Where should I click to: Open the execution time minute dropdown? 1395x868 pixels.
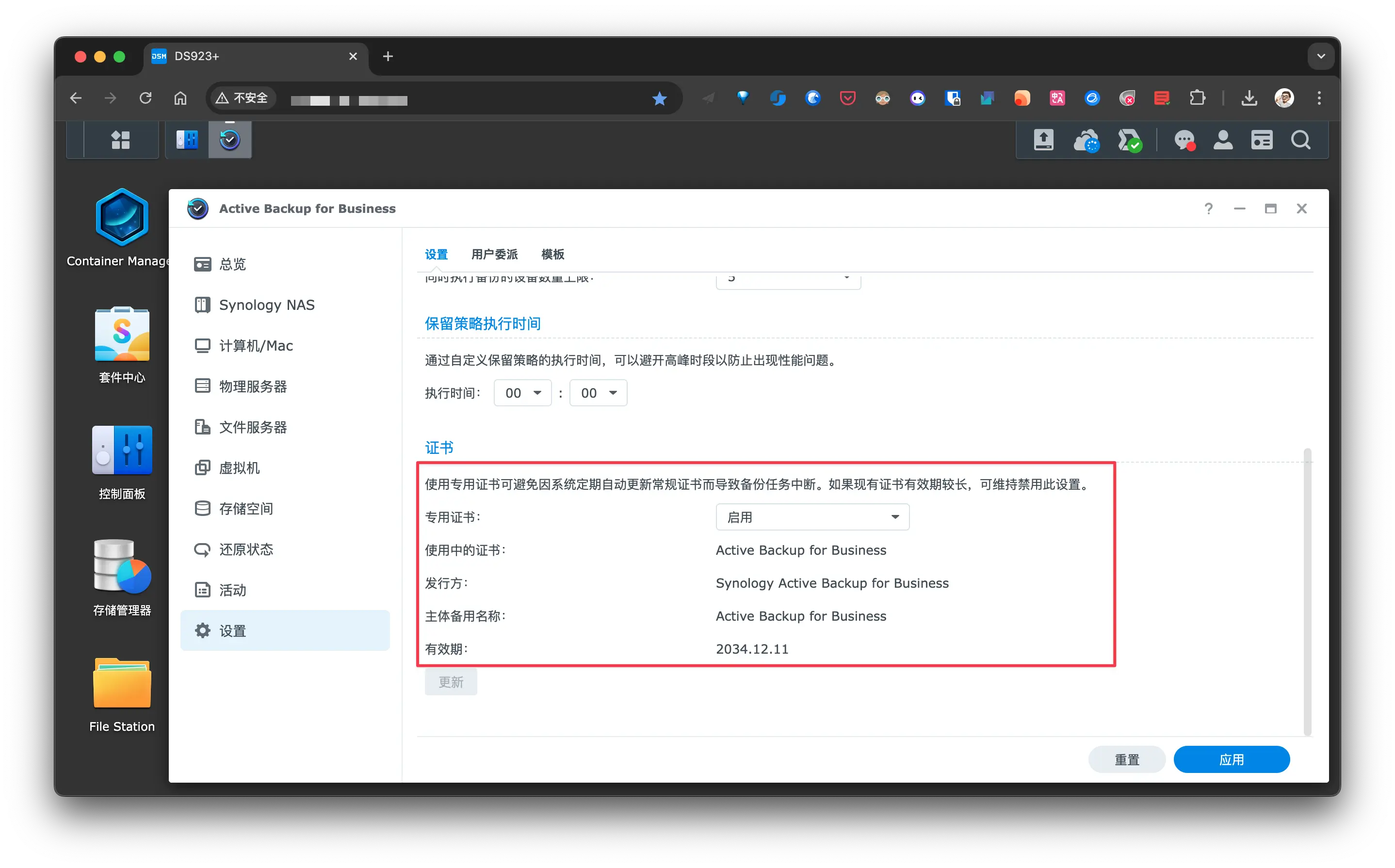coord(598,393)
